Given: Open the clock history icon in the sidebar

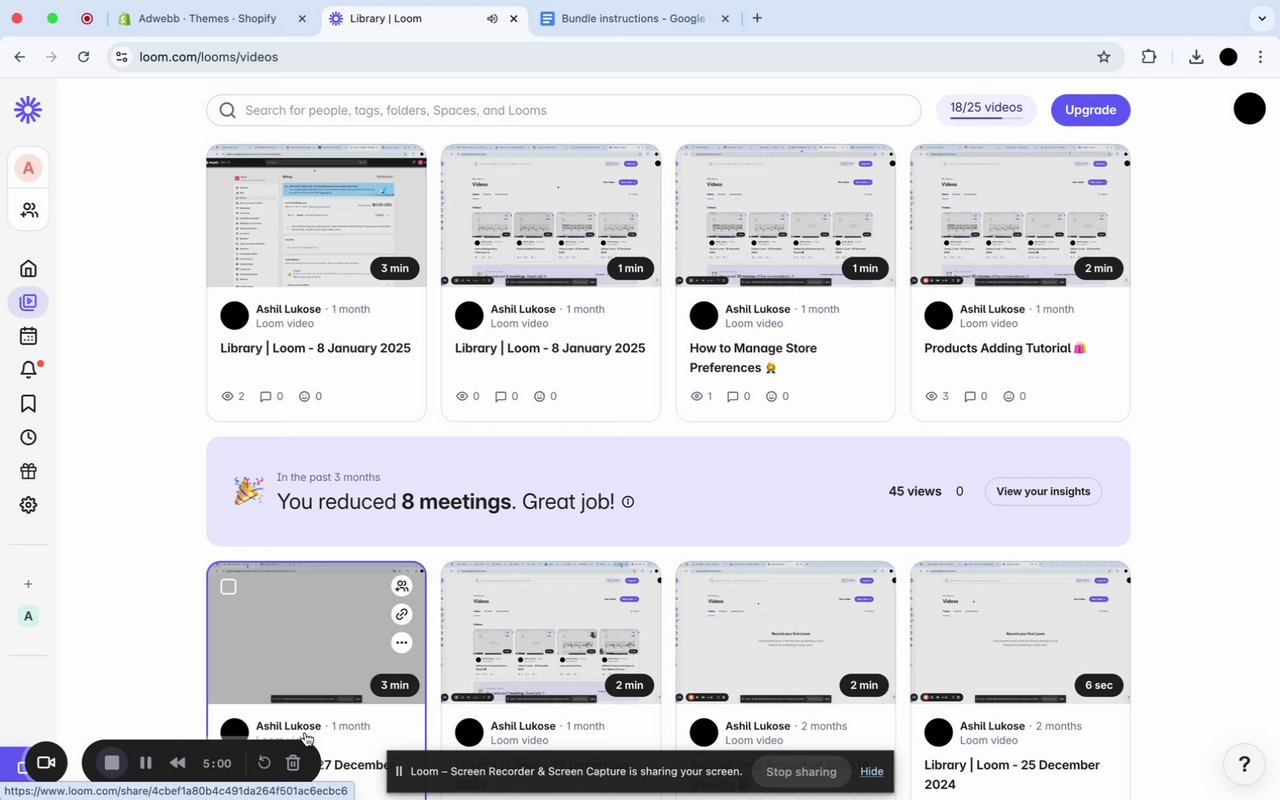Looking at the screenshot, I should coord(28,437).
